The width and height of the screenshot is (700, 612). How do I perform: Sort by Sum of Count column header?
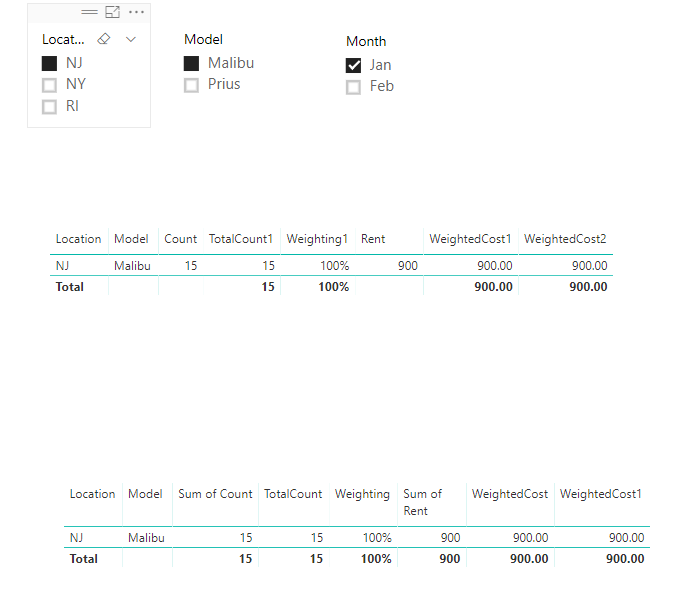click(215, 494)
